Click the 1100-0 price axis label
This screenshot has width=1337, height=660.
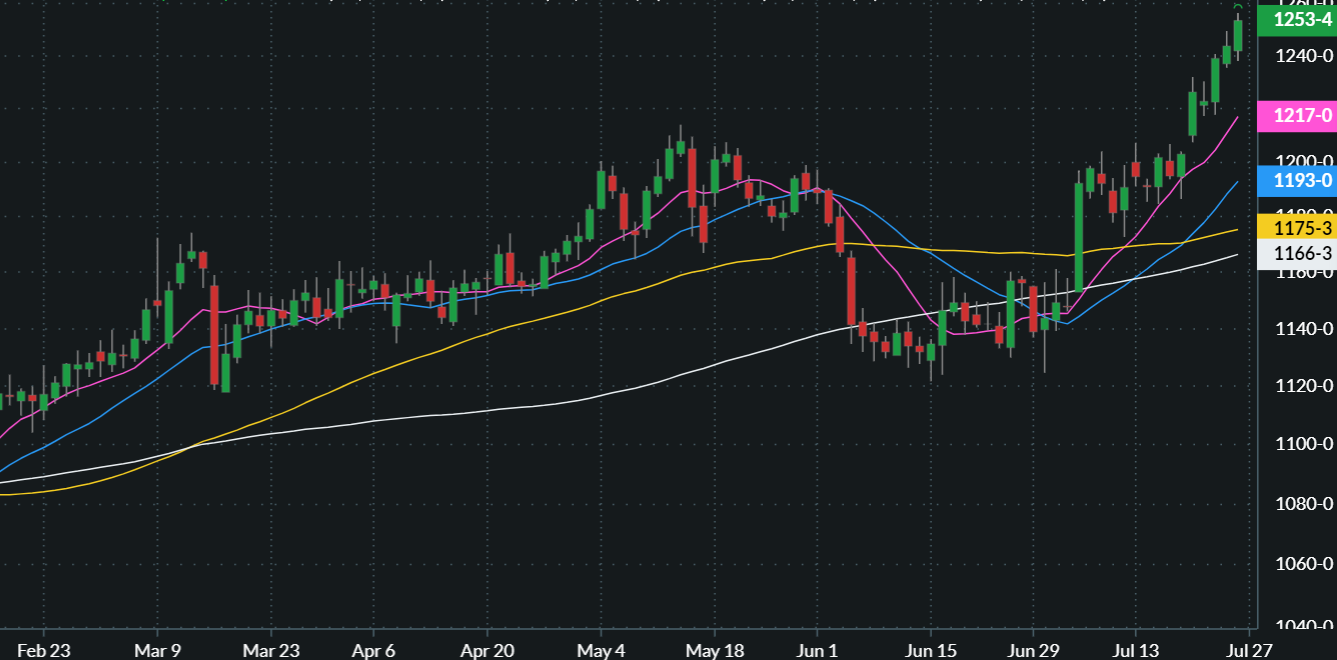[1304, 443]
